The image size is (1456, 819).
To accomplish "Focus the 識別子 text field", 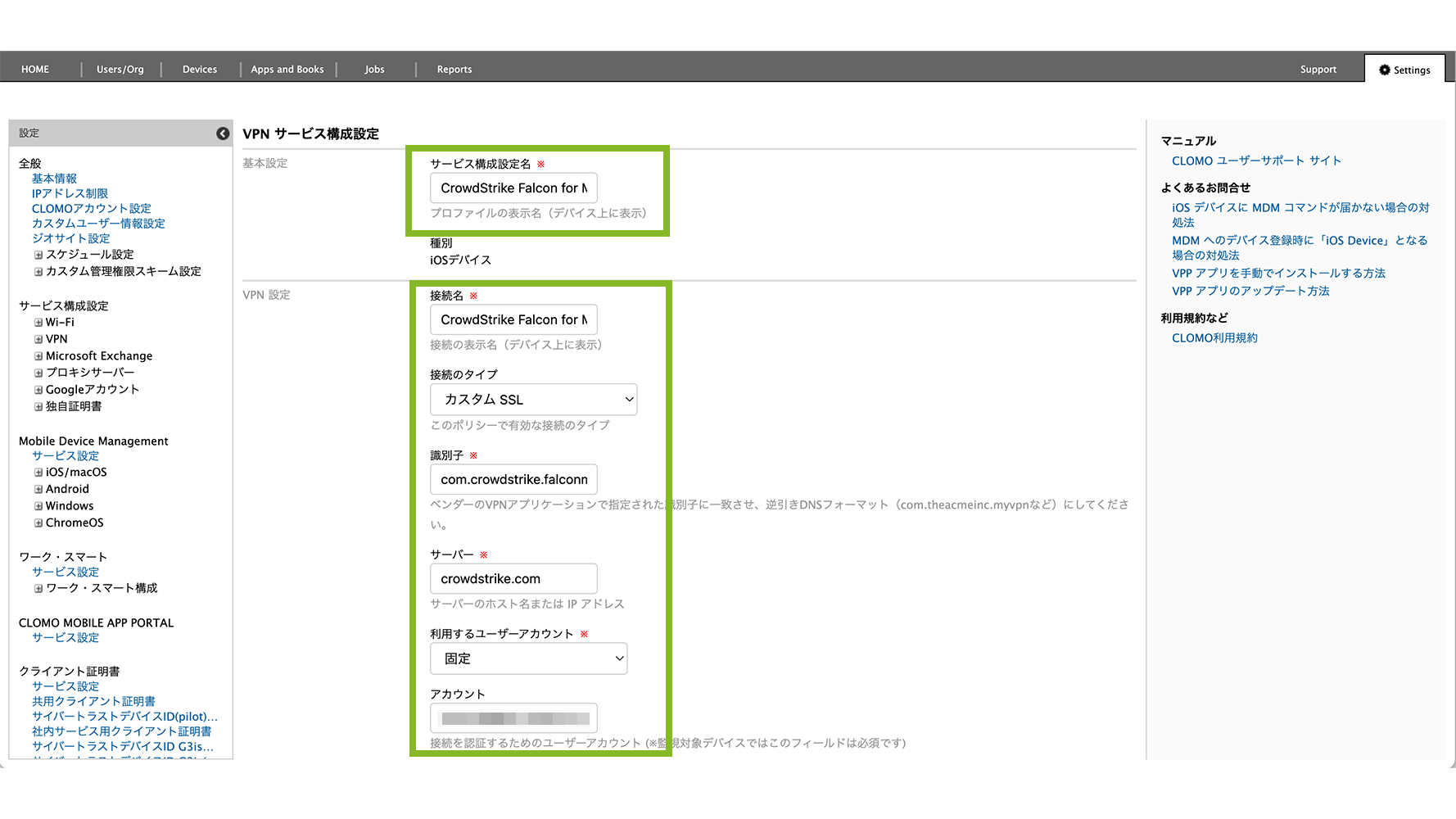I will [x=513, y=480].
